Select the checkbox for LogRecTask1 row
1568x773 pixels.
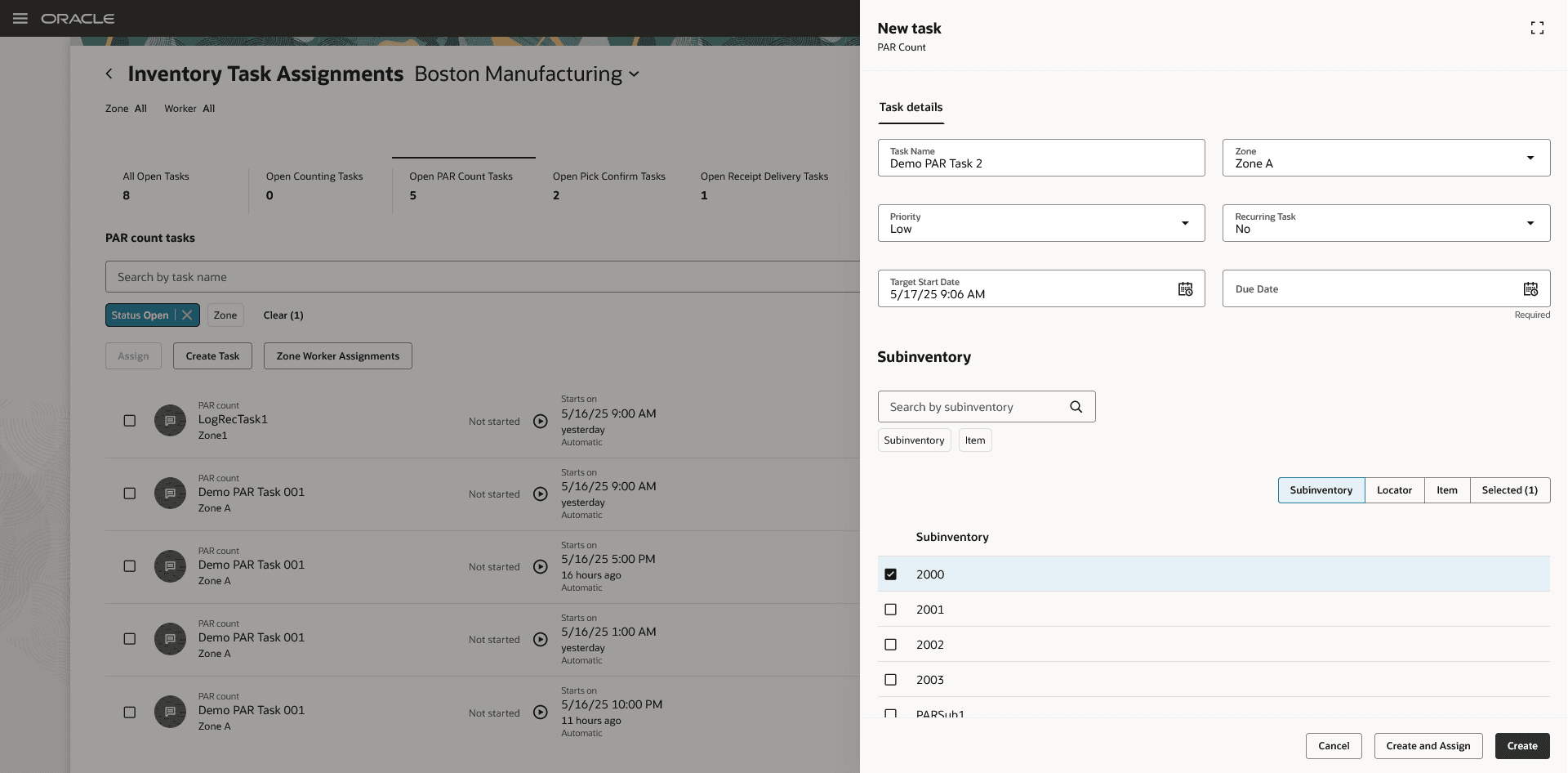[130, 420]
